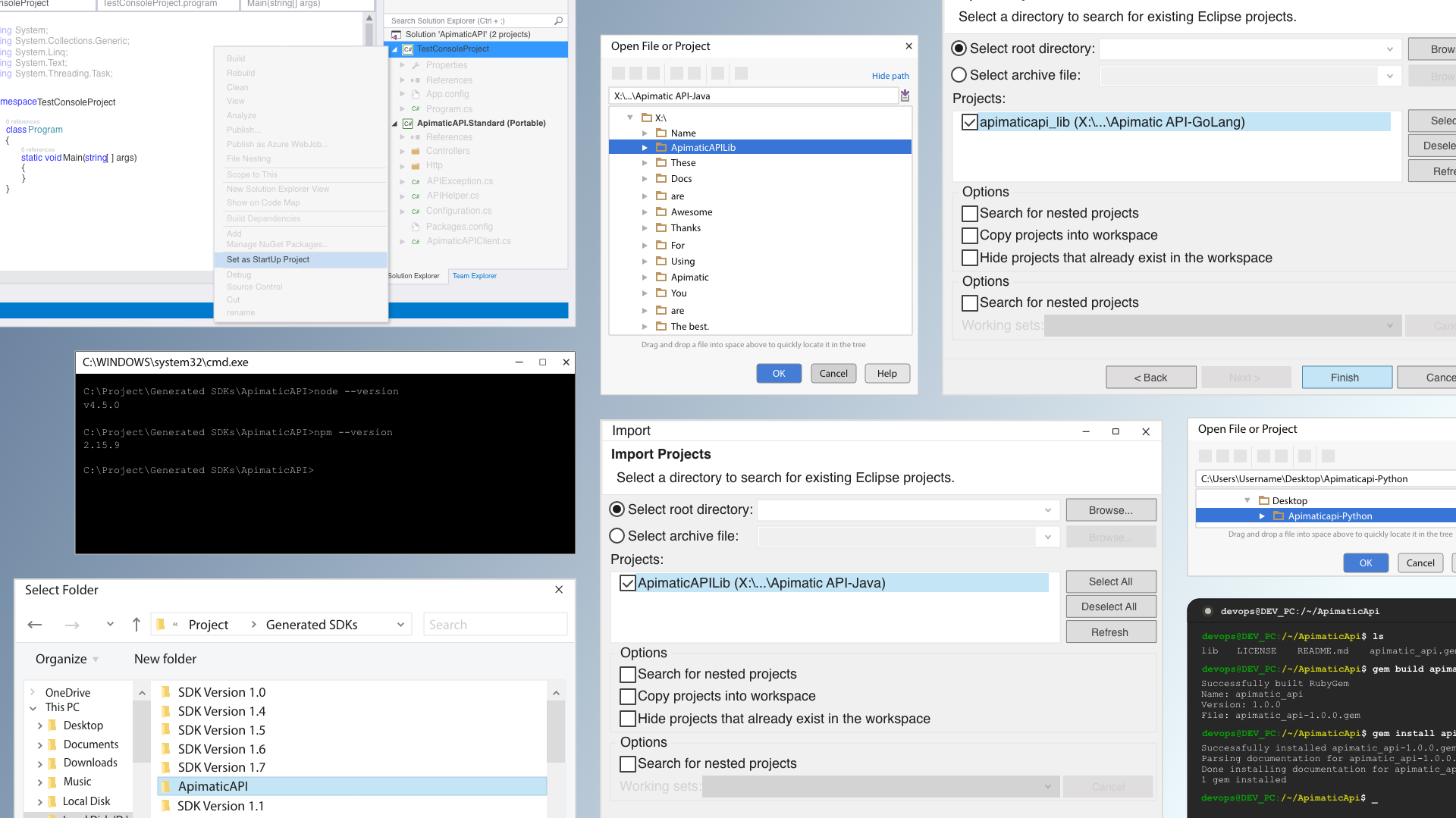Expand Downloads in the Select Folder sidebar
The width and height of the screenshot is (1456, 818).
click(40, 763)
